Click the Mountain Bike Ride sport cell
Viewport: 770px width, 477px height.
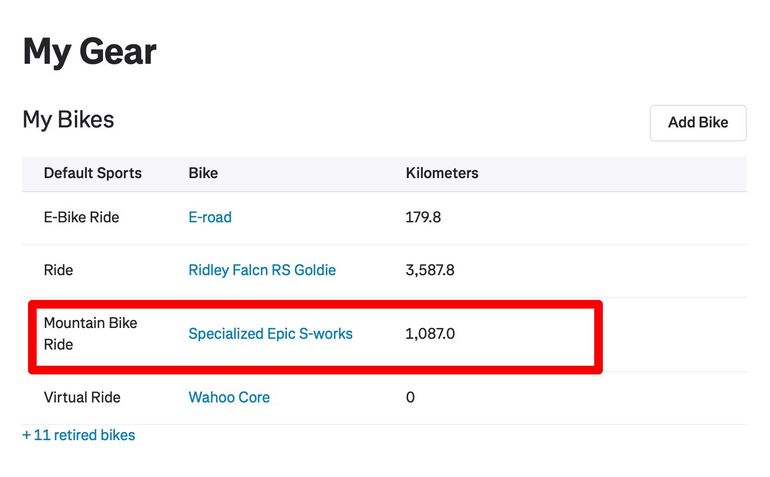[x=90, y=334]
